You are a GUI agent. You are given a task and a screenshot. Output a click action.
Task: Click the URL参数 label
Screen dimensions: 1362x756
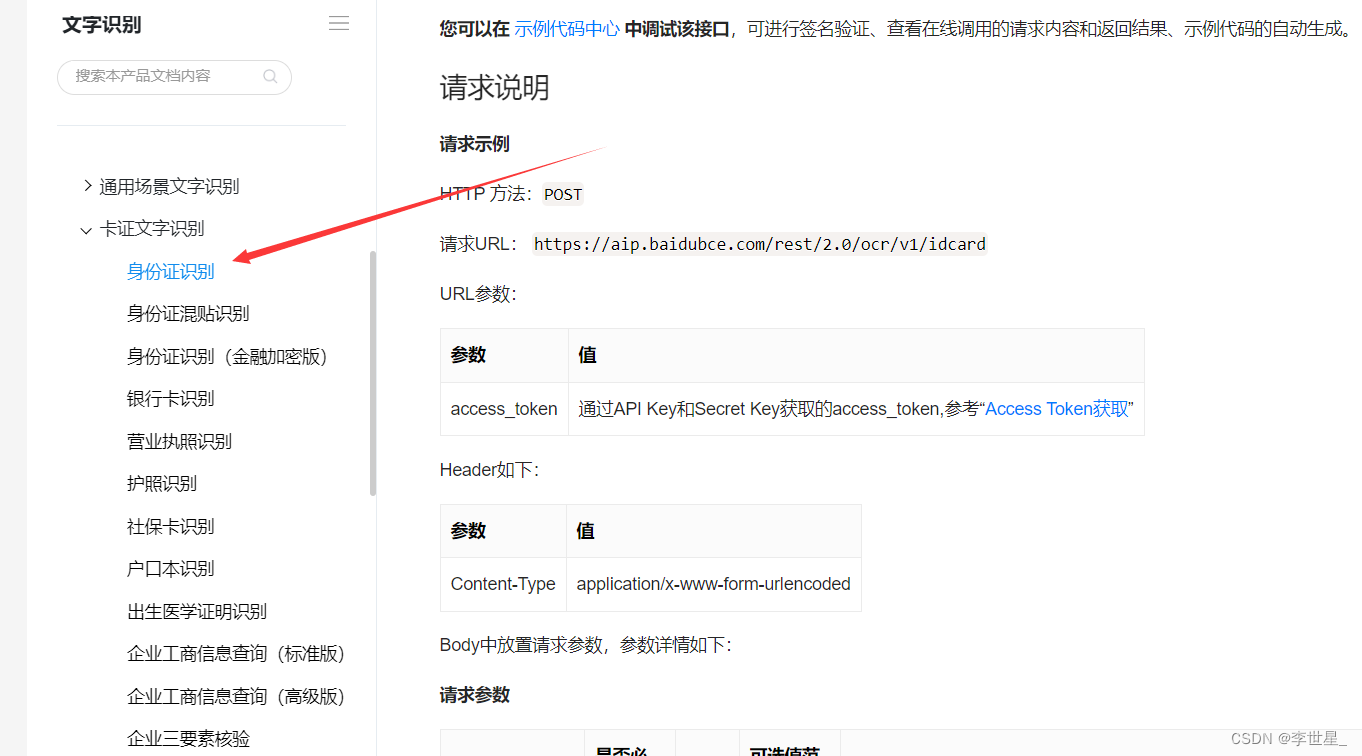tap(478, 294)
